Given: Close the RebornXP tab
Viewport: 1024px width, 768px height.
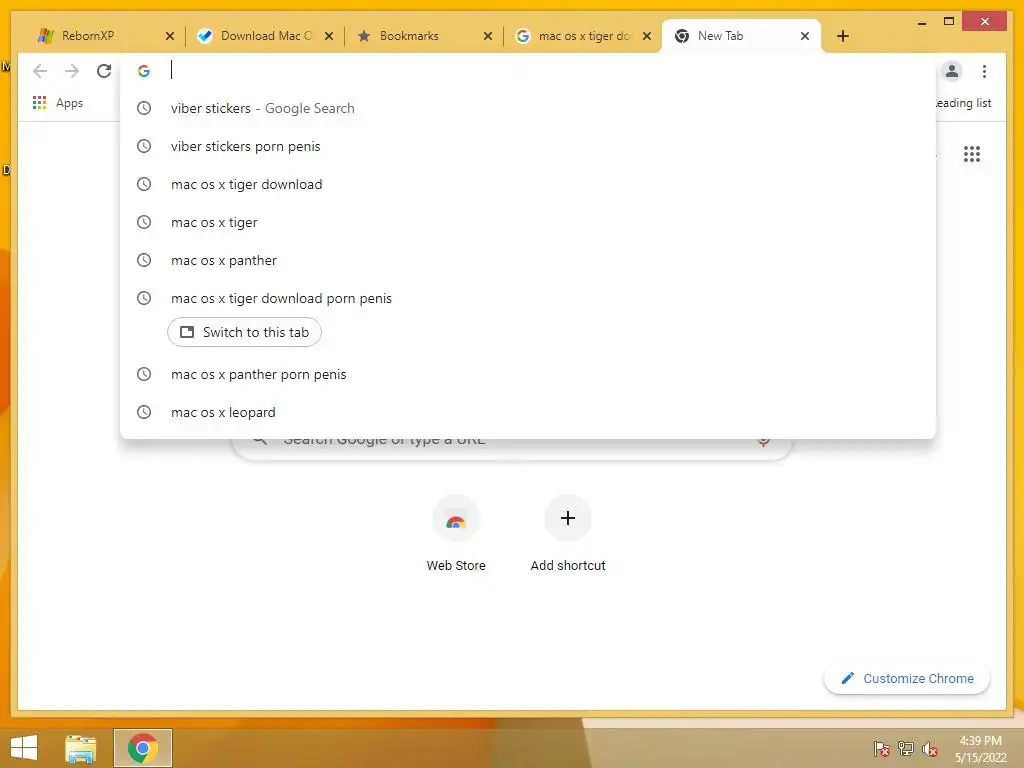Looking at the screenshot, I should tap(170, 36).
